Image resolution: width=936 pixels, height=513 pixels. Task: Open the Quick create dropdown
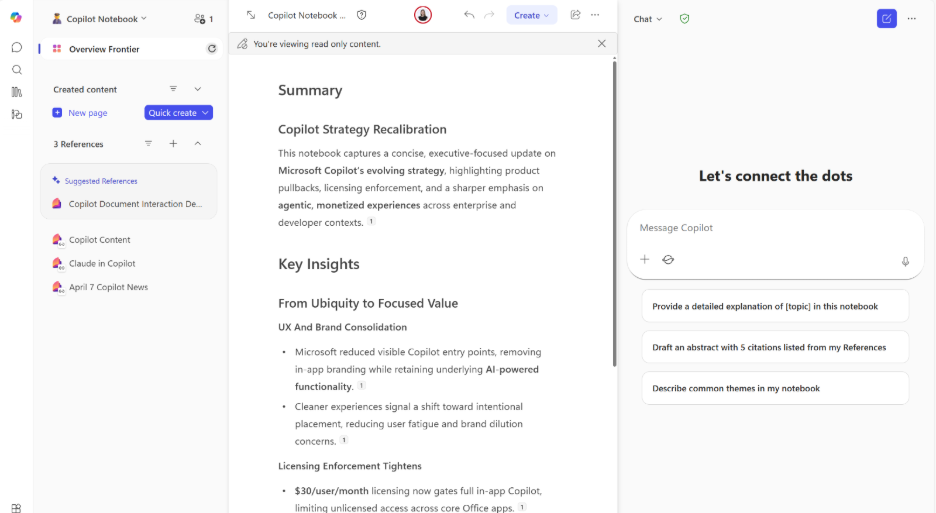pos(178,113)
